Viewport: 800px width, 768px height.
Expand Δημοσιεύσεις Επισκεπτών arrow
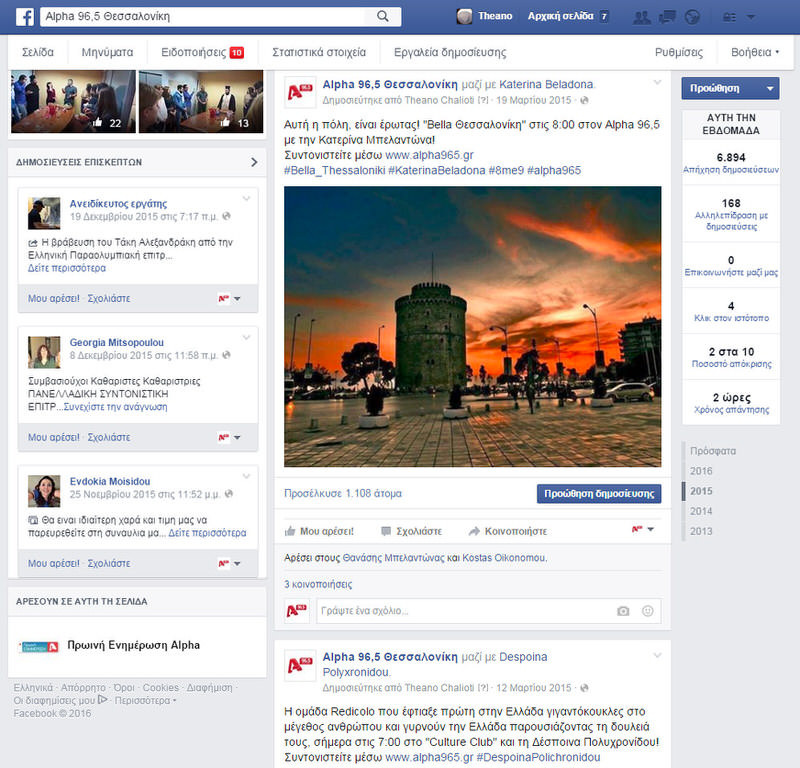pyautogui.click(x=254, y=162)
